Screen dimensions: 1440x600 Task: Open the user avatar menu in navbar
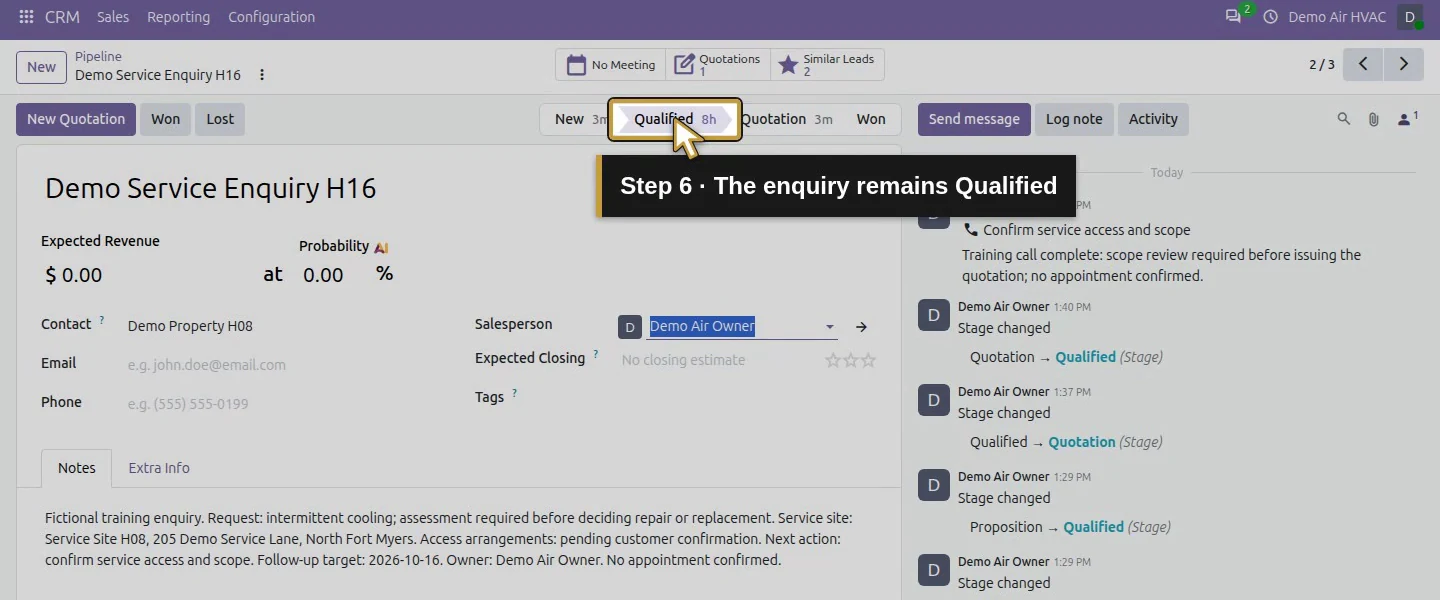click(x=1410, y=17)
